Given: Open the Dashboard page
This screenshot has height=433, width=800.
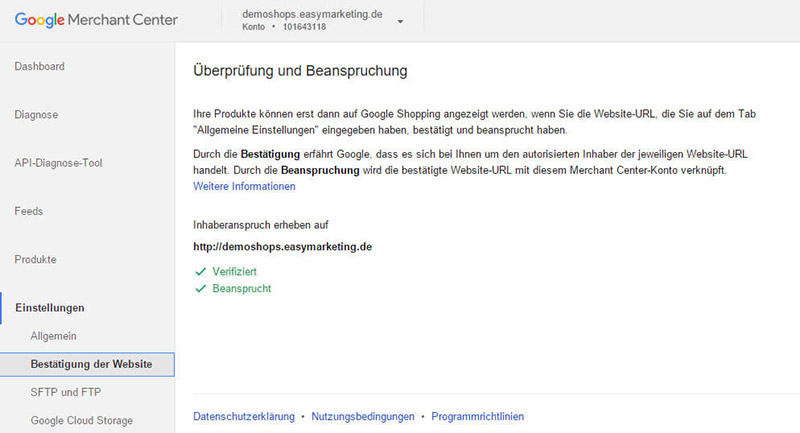Looking at the screenshot, I should pos(39,67).
